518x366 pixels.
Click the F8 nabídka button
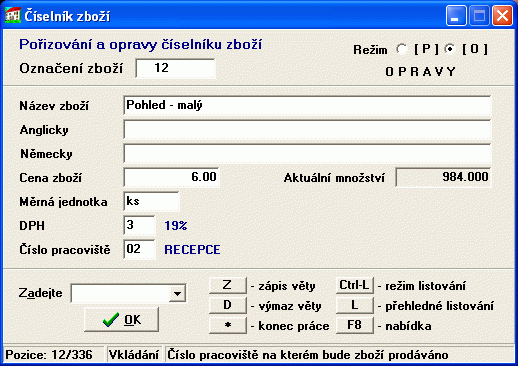[x=355, y=325]
